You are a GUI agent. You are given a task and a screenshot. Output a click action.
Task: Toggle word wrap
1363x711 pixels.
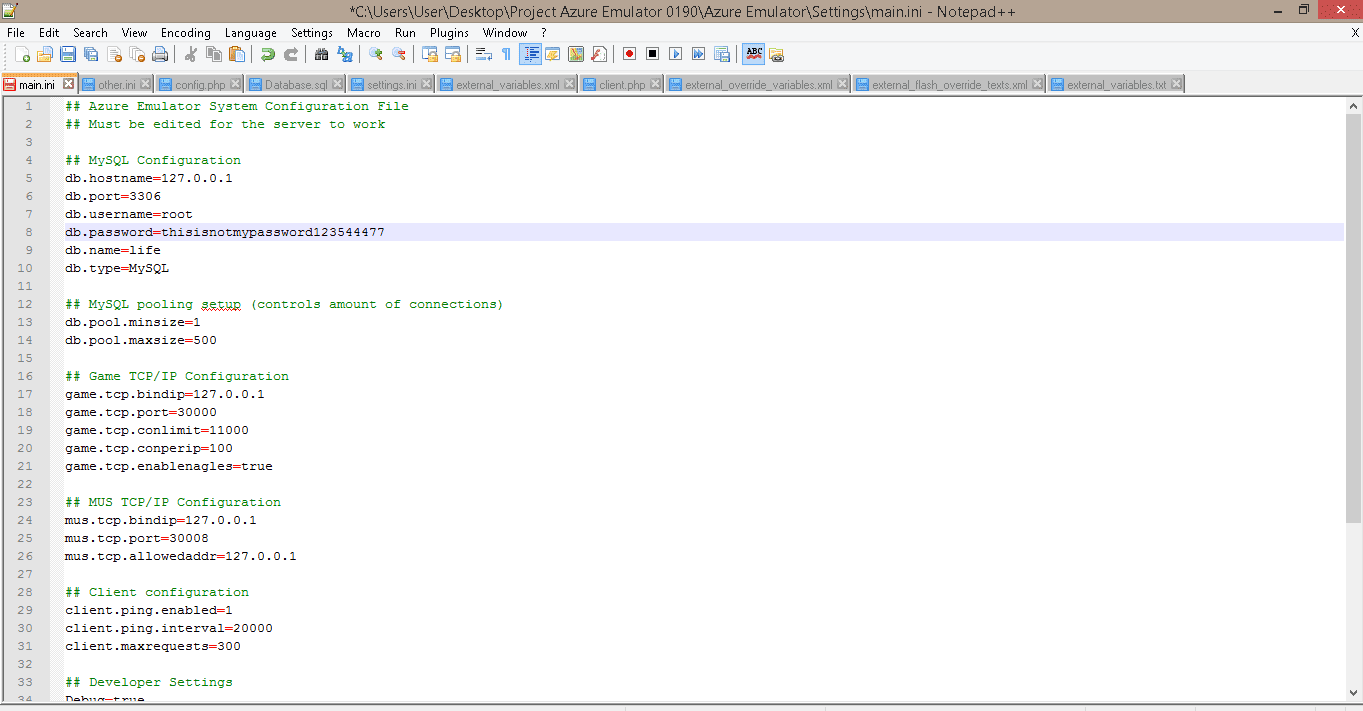pos(483,54)
